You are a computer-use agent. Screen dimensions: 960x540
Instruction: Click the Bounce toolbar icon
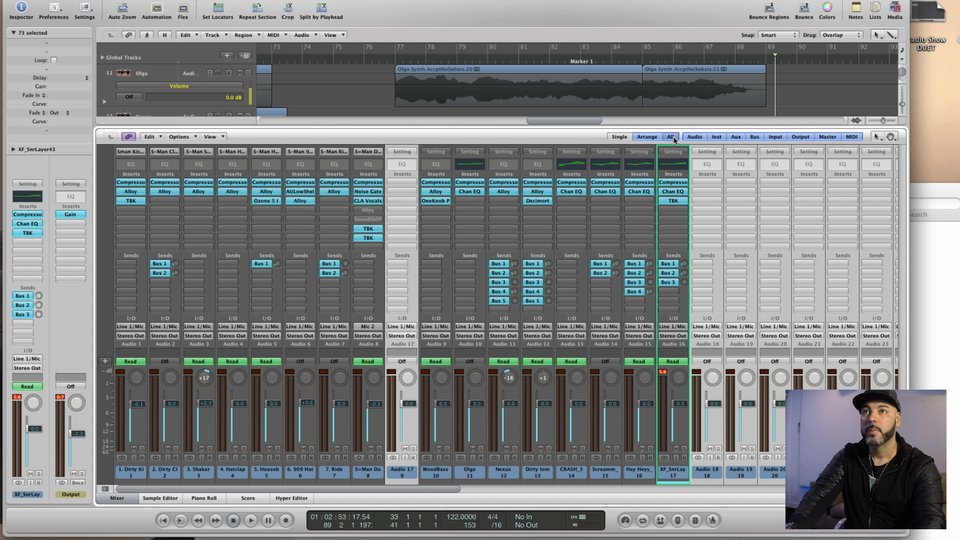point(804,9)
